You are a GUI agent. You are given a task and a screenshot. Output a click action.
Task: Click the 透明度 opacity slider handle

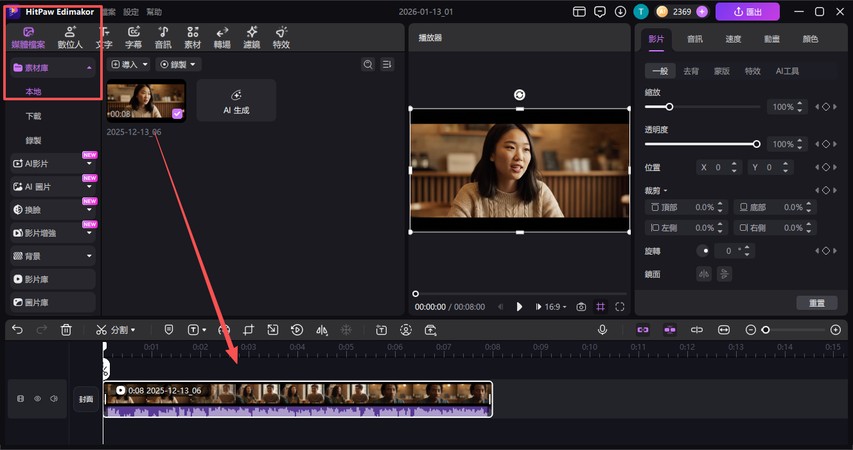[x=756, y=144]
